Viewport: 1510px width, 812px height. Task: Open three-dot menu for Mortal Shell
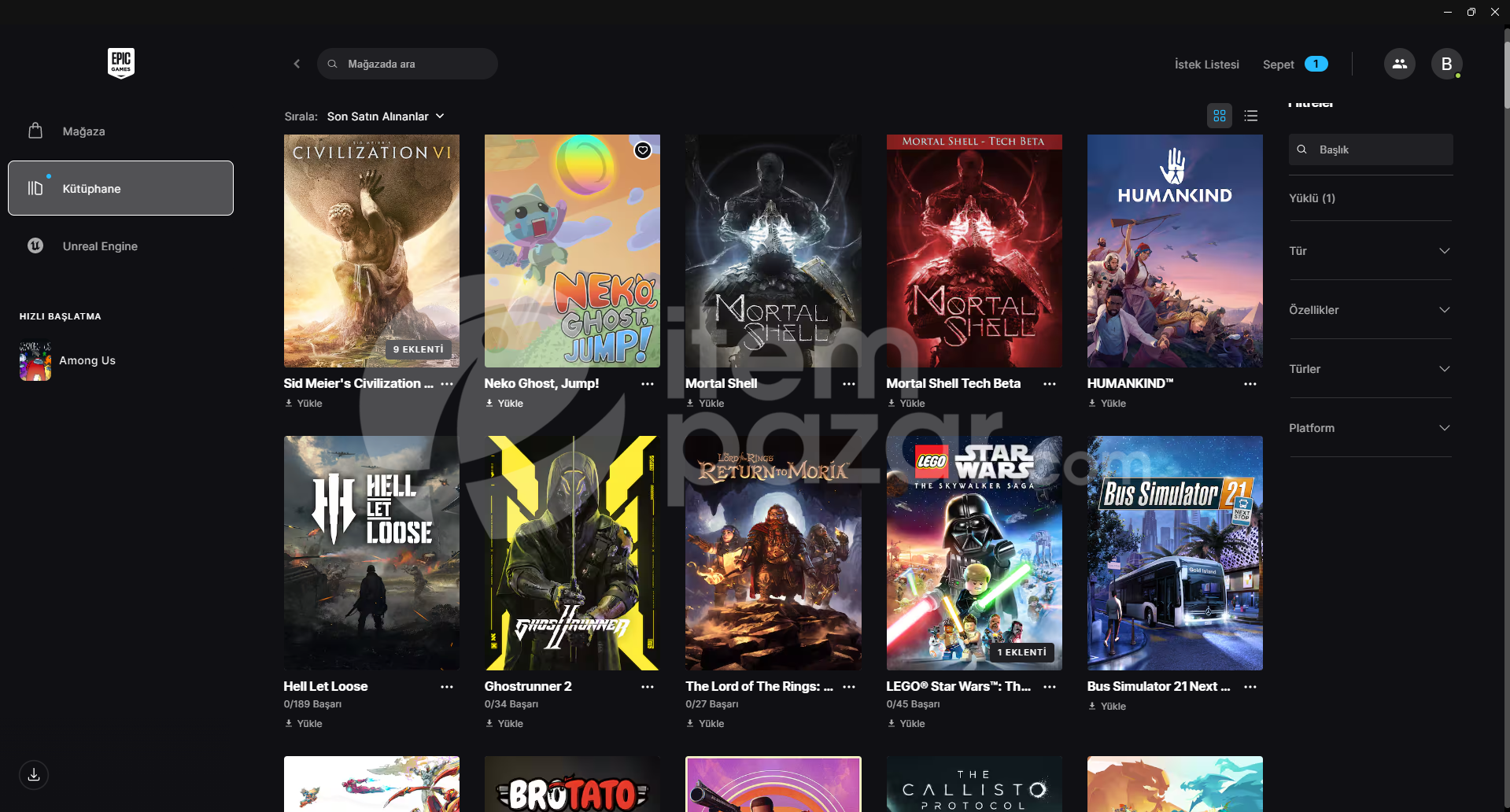click(x=849, y=384)
